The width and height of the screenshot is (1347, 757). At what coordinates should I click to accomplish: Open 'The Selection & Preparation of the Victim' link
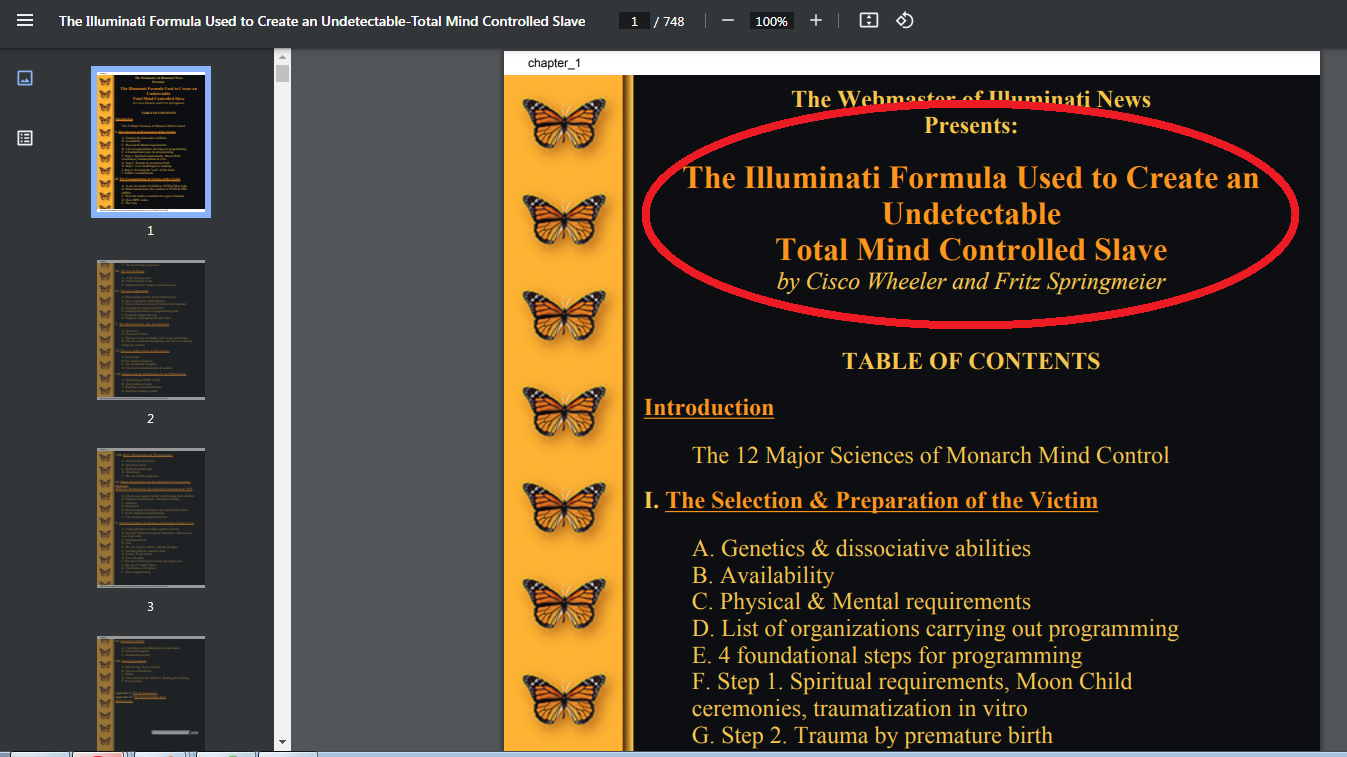(882, 501)
